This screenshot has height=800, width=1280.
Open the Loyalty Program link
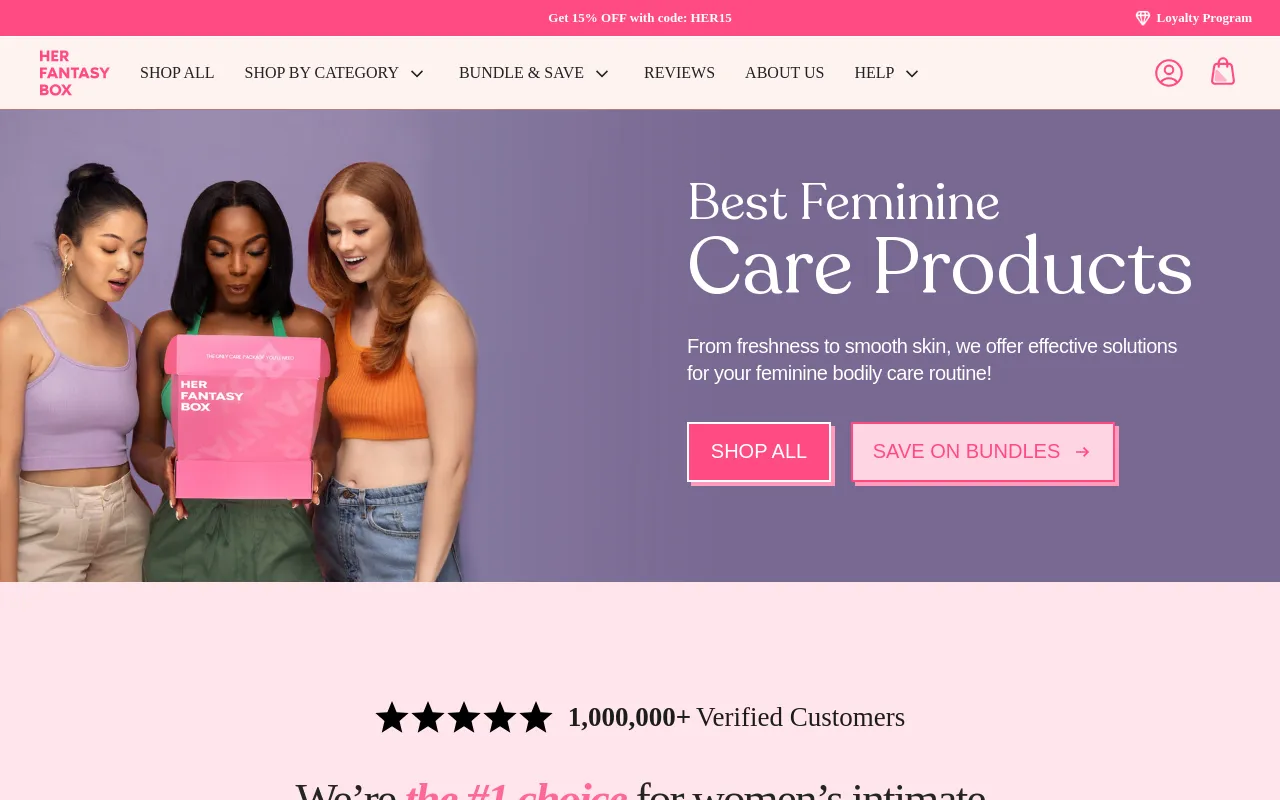[x=1203, y=18]
